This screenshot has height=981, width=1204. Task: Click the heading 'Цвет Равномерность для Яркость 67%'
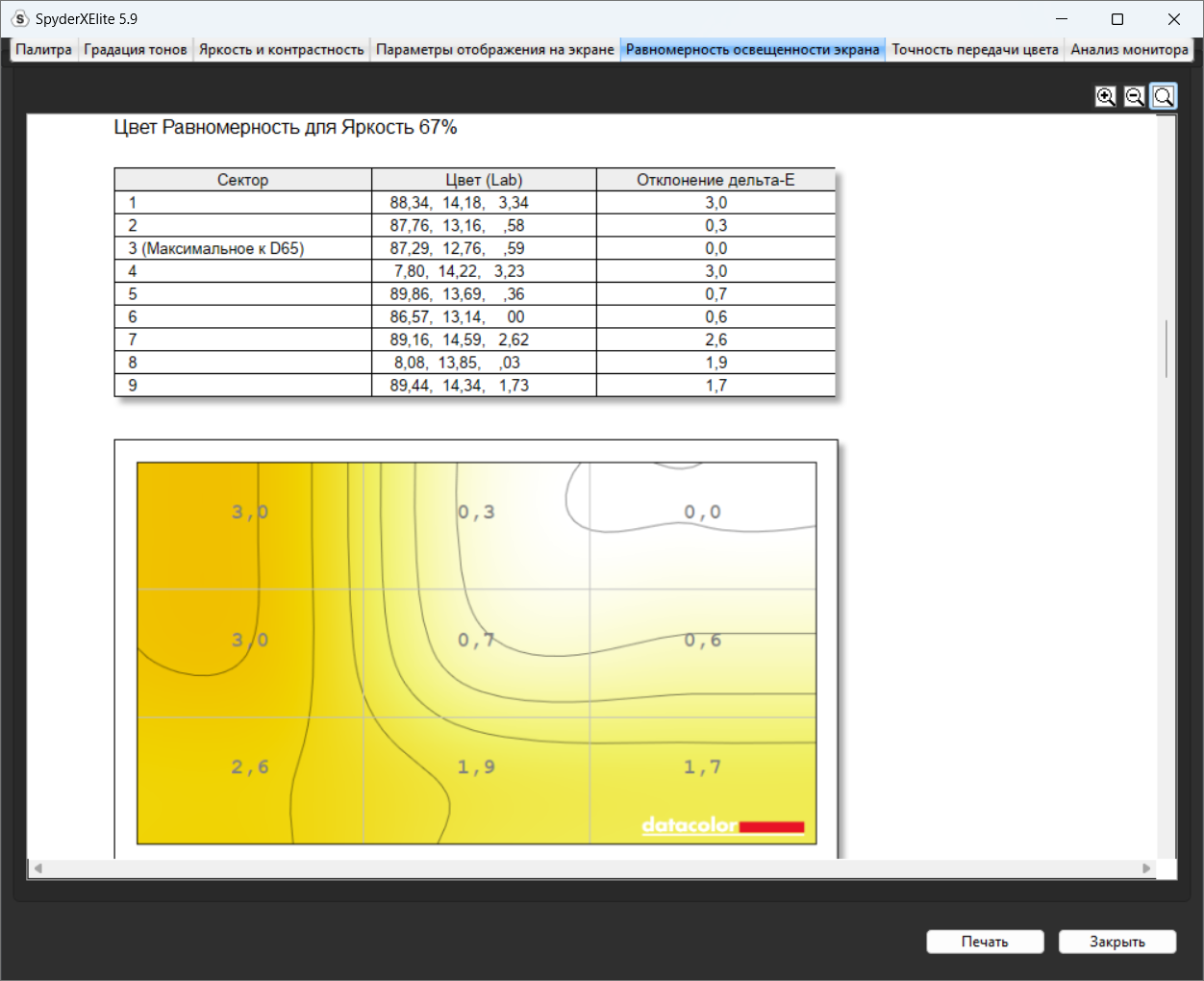(286, 127)
